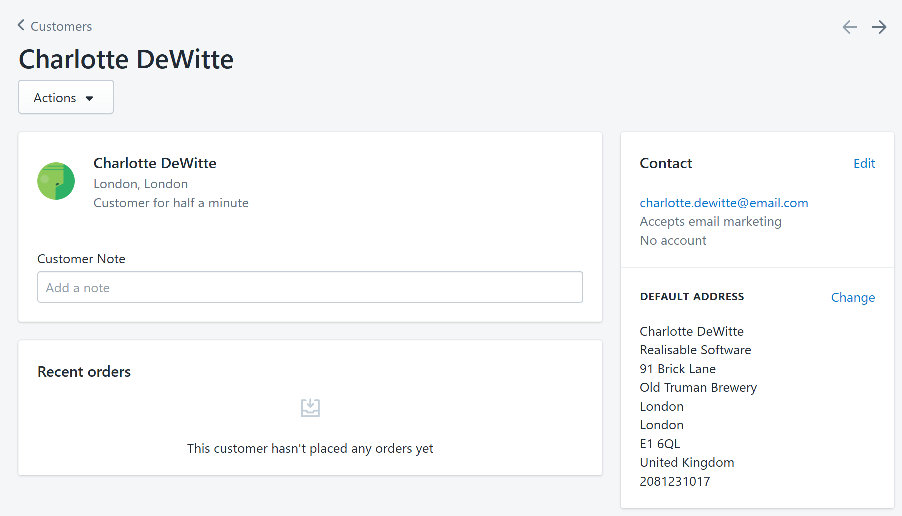Click the phone number 2081231017
This screenshot has width=902, height=516.
(x=675, y=481)
